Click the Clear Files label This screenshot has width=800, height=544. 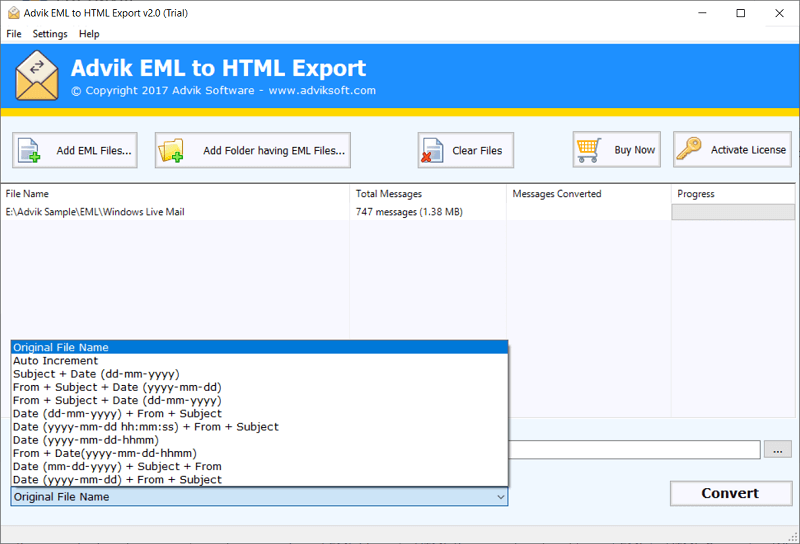click(477, 151)
